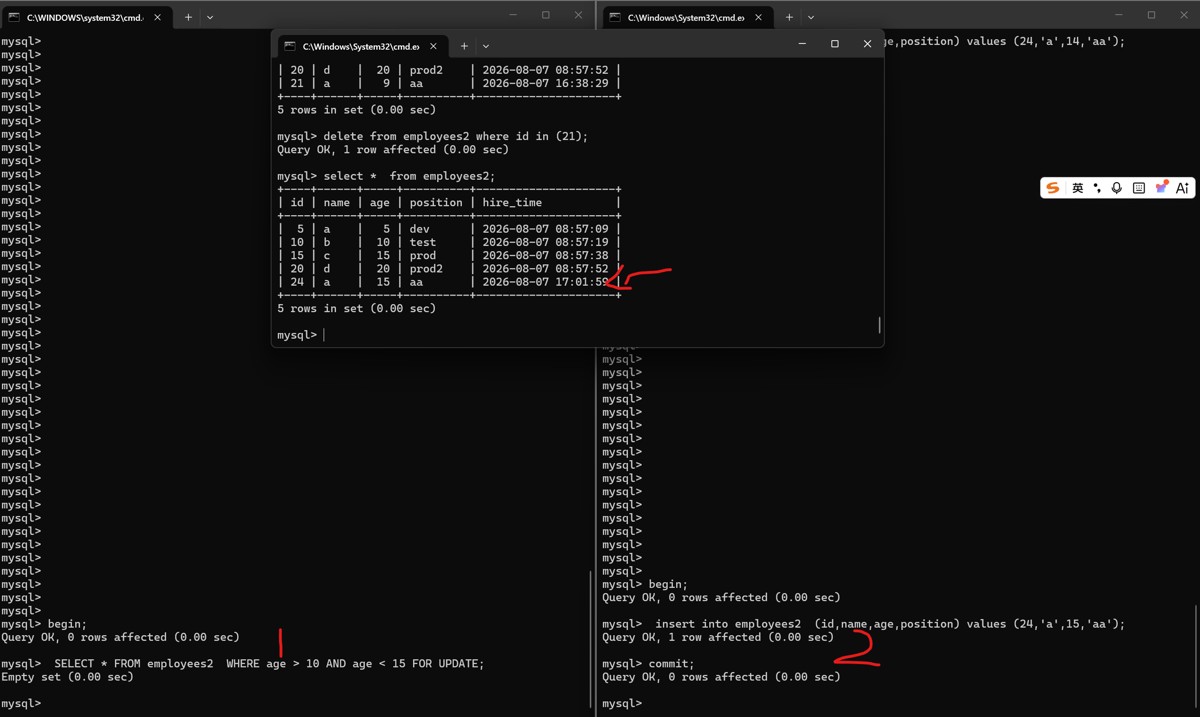Click the last mysql> prompt in right window
This screenshot has height=717, width=1200.
(x=622, y=704)
